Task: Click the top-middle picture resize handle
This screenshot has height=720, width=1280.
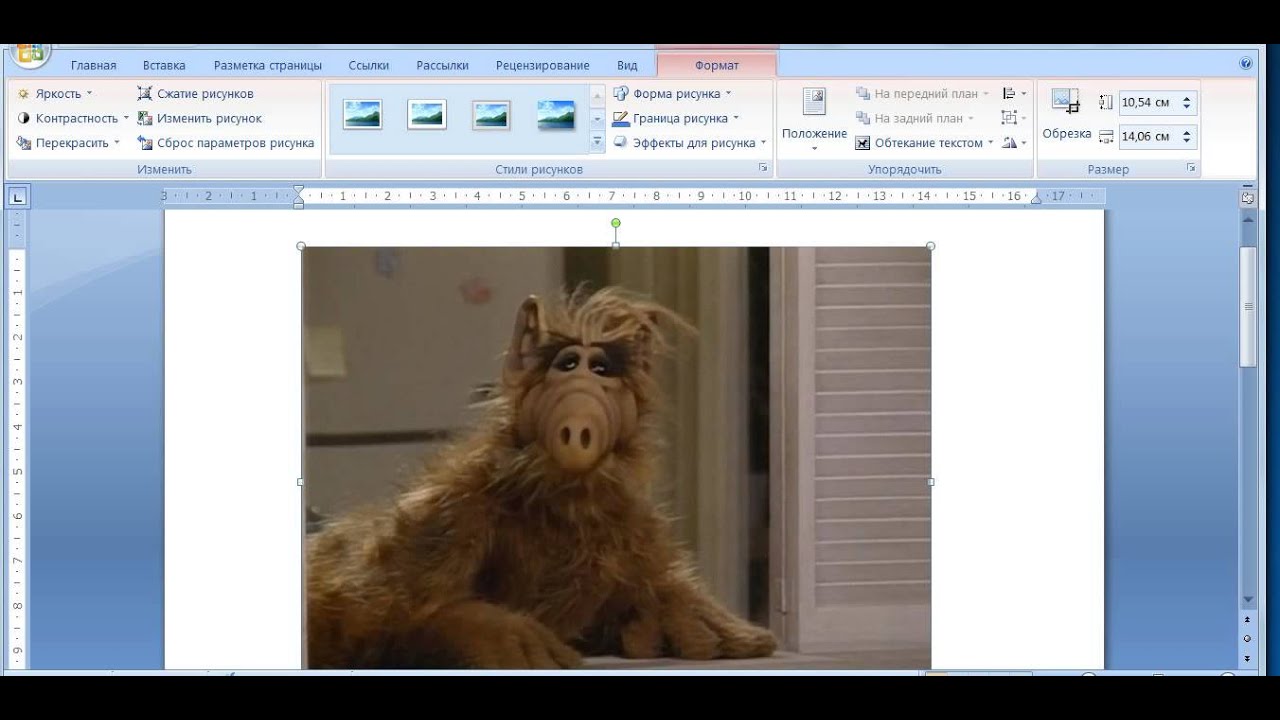Action: [616, 246]
